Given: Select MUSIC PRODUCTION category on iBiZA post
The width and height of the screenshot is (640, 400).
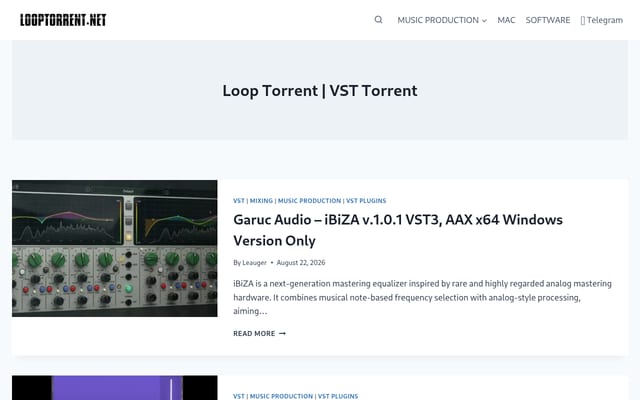Looking at the screenshot, I should tap(309, 201).
